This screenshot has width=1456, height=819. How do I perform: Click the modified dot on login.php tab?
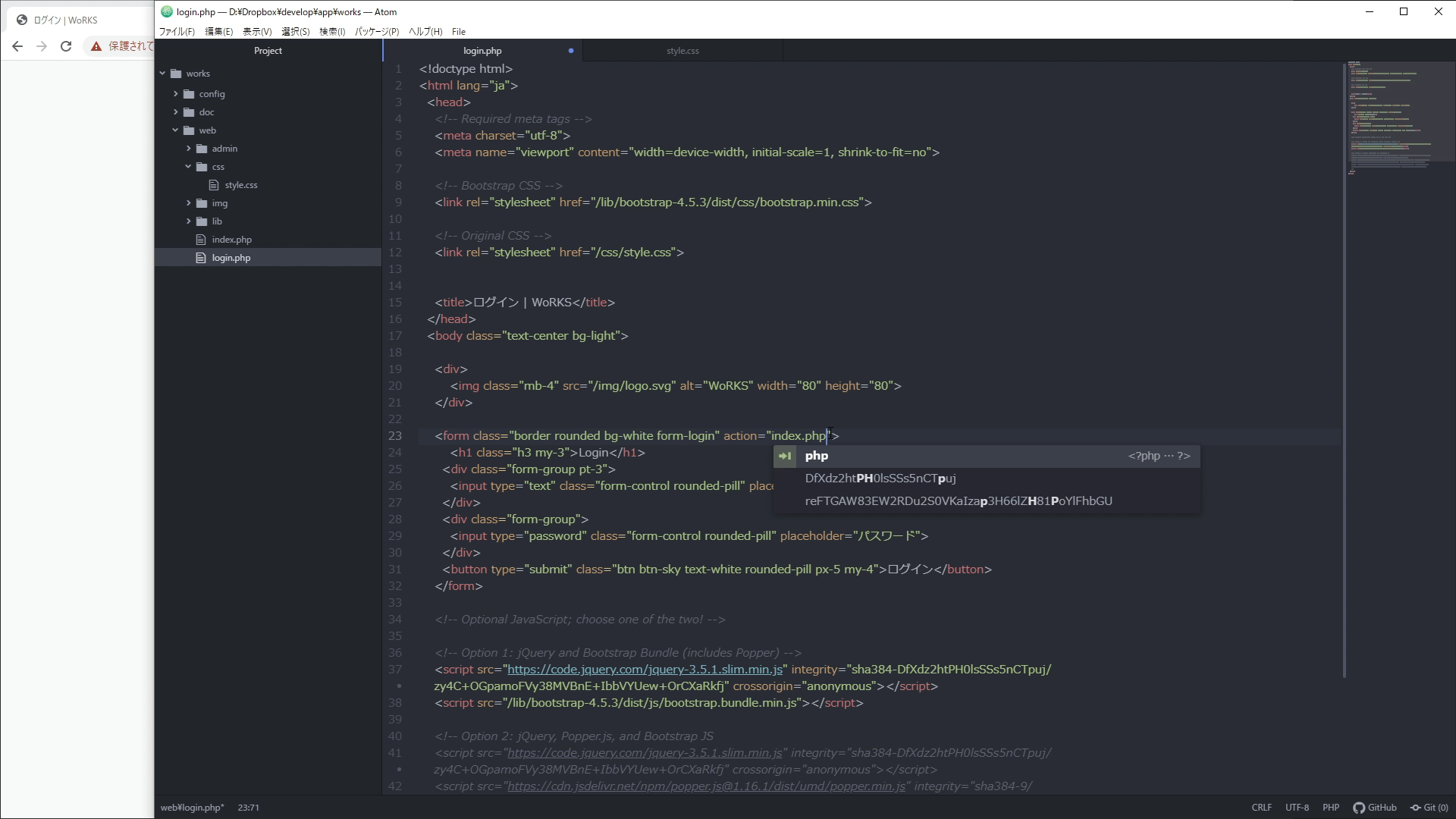(x=571, y=51)
